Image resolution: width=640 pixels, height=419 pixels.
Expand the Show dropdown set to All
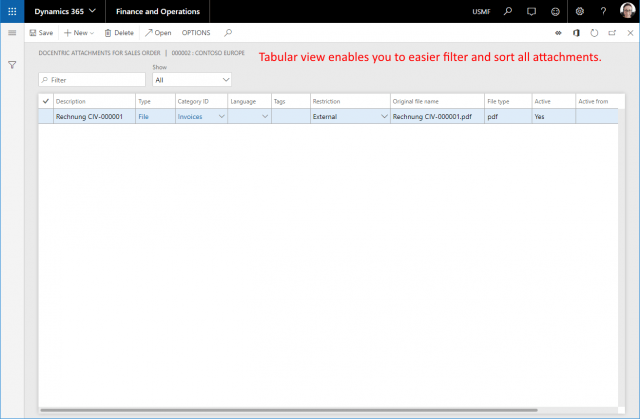click(x=191, y=79)
